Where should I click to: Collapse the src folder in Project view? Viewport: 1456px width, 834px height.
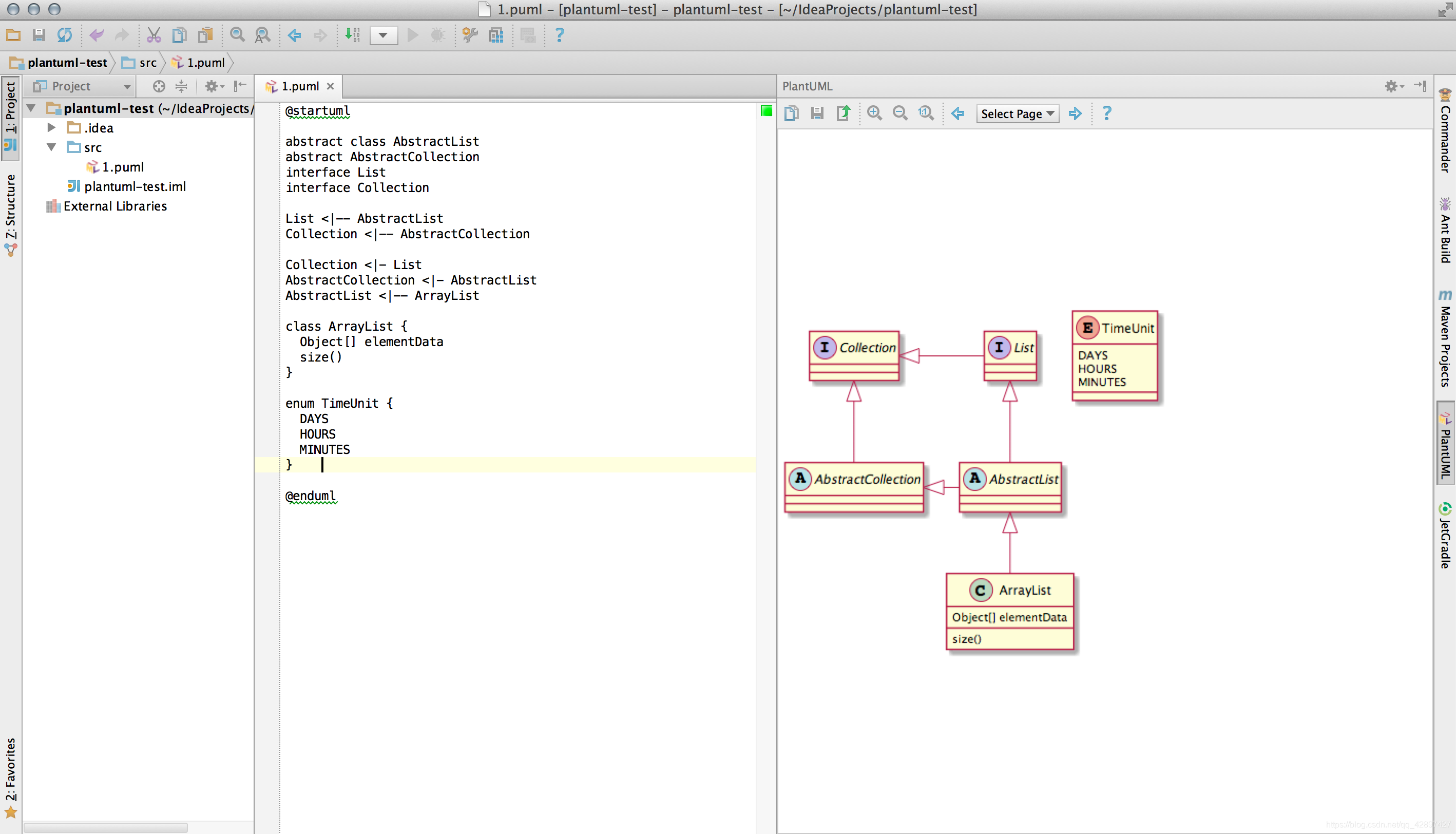coord(51,147)
